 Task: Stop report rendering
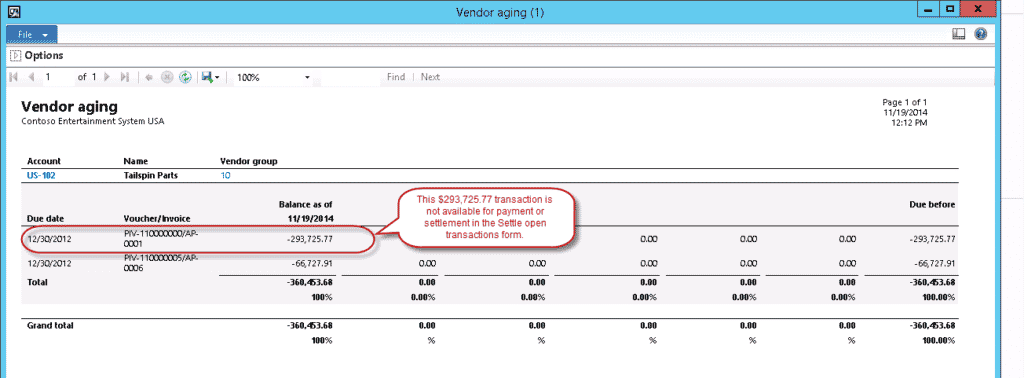pos(167,77)
